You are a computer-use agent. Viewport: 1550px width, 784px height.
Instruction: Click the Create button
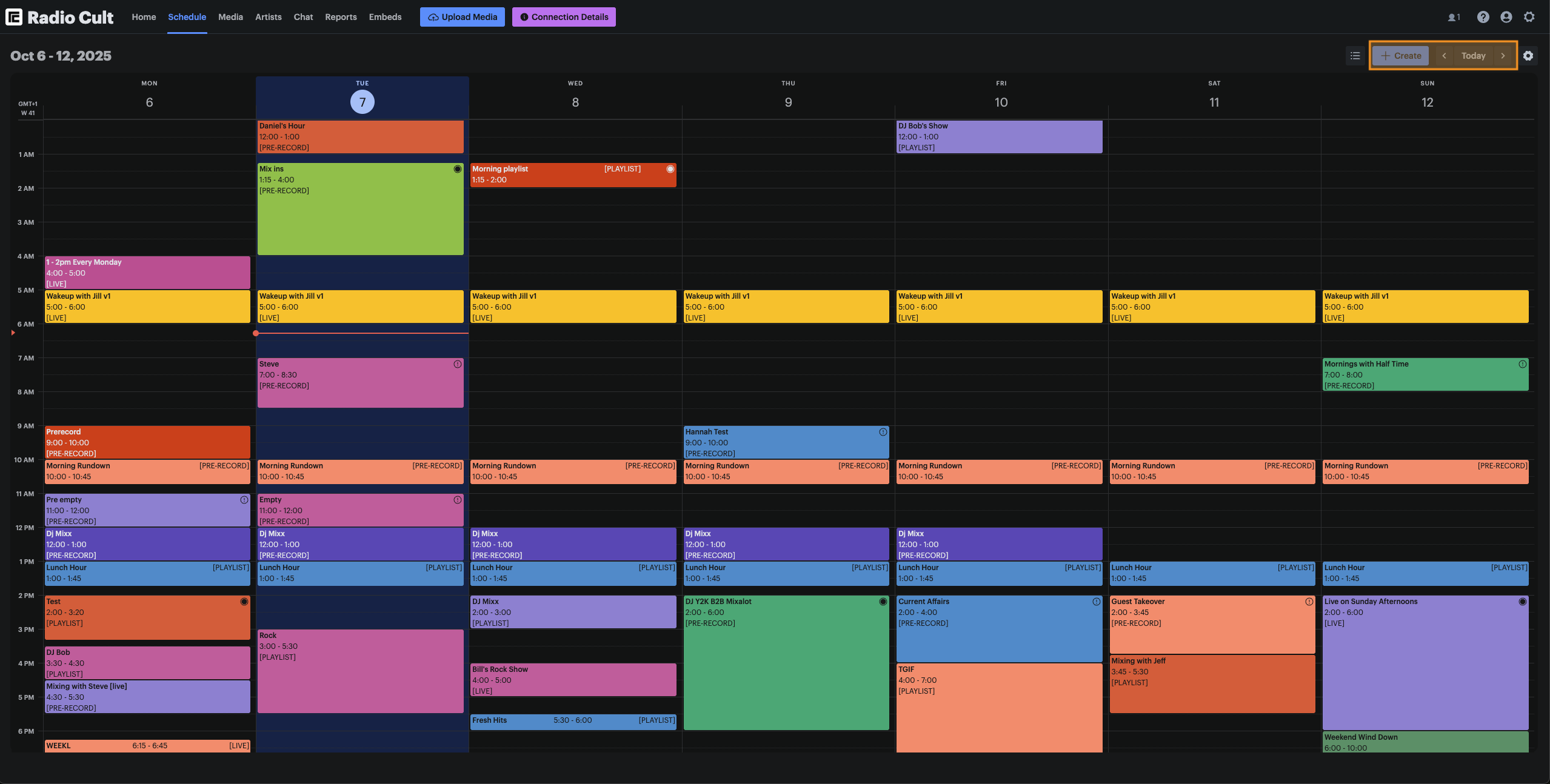[1400, 56]
